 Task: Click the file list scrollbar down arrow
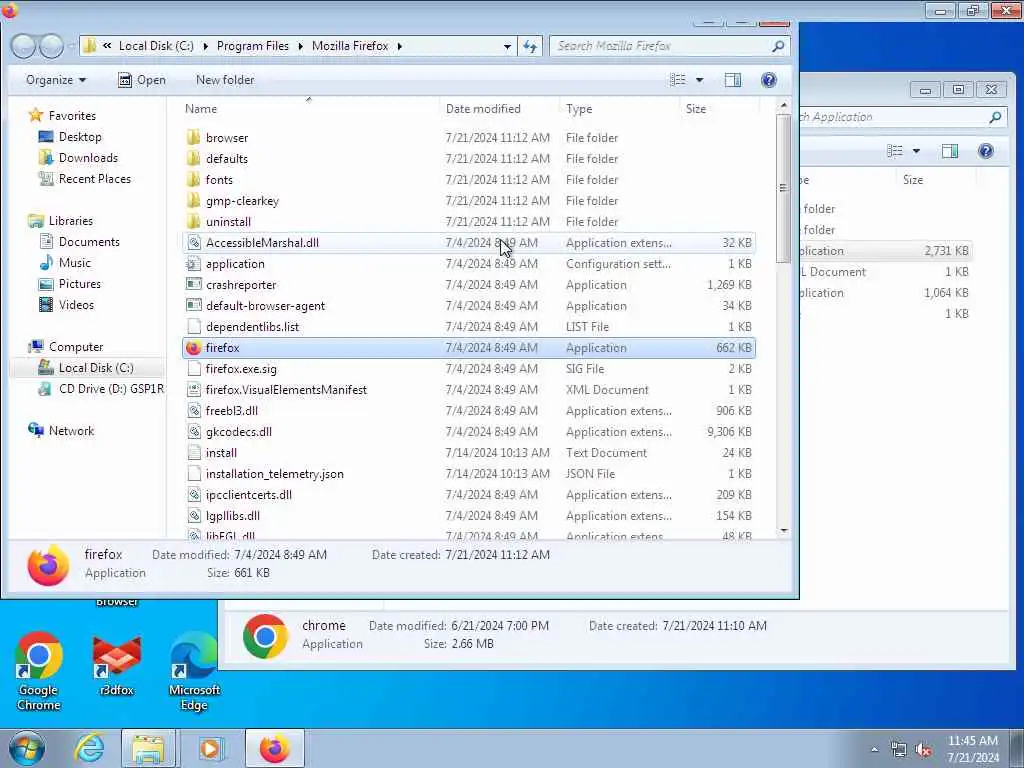[x=784, y=532]
